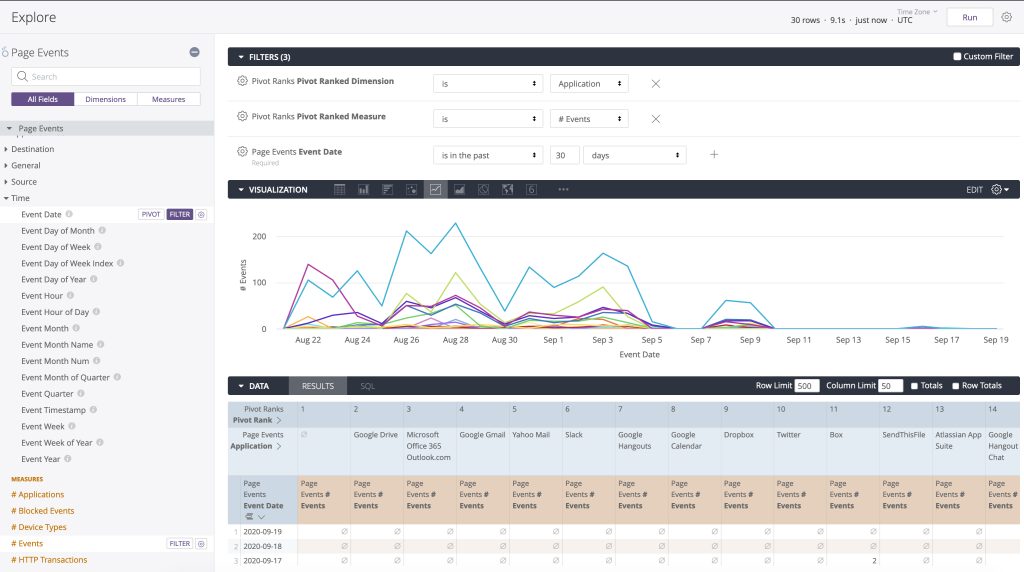1024x572 pixels.
Task: Select the column chart visualization icon
Action: click(x=363, y=189)
